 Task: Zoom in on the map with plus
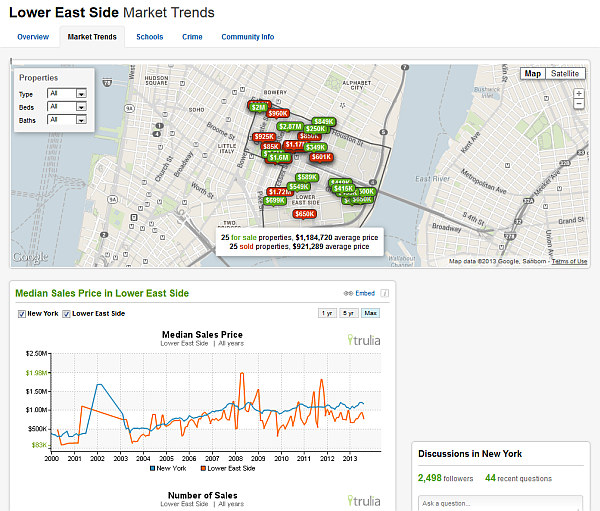click(579, 93)
